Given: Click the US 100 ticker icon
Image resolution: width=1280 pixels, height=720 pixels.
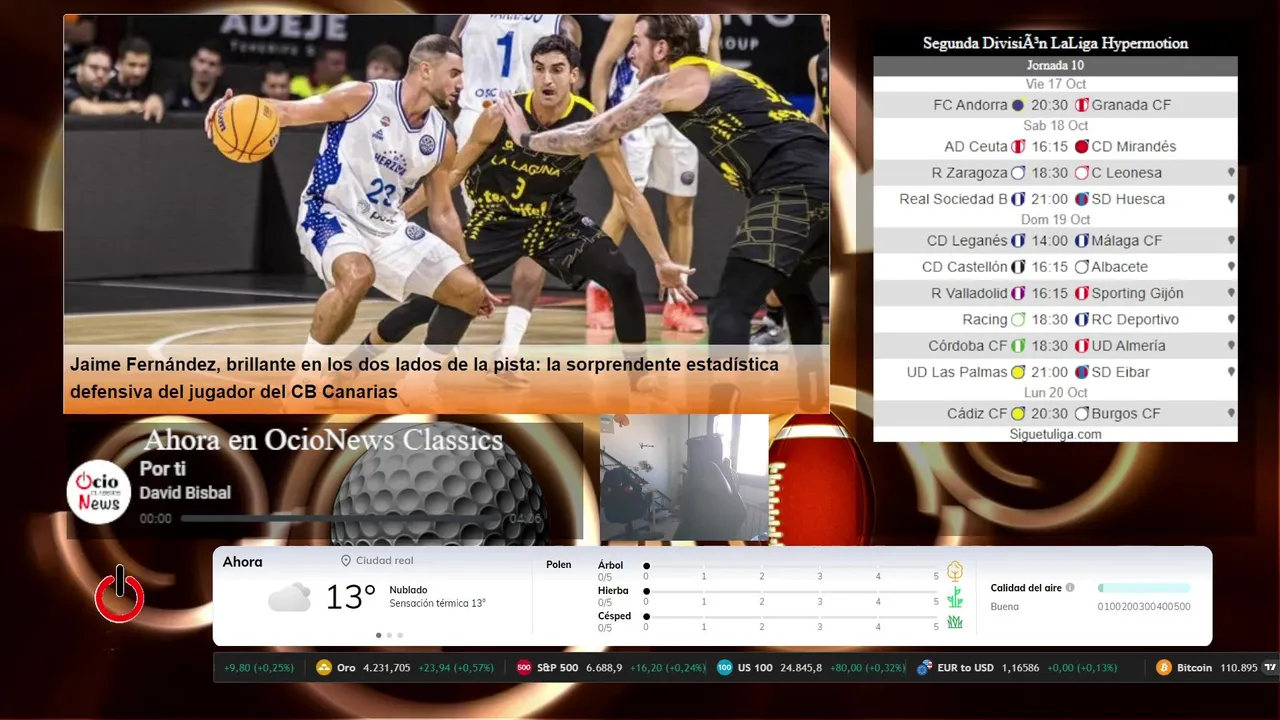Looking at the screenshot, I should pyautogui.click(x=725, y=668).
